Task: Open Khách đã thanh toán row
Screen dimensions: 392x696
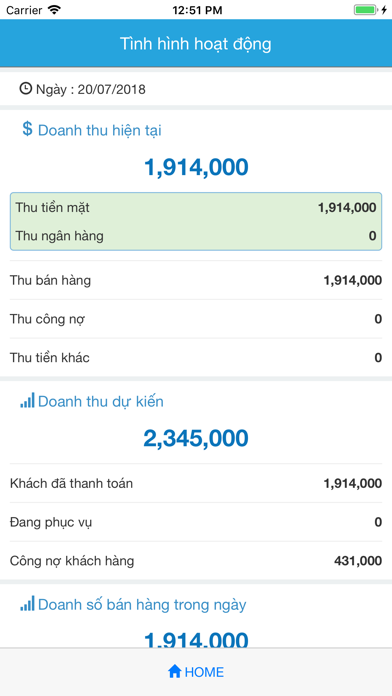Action: (196, 483)
